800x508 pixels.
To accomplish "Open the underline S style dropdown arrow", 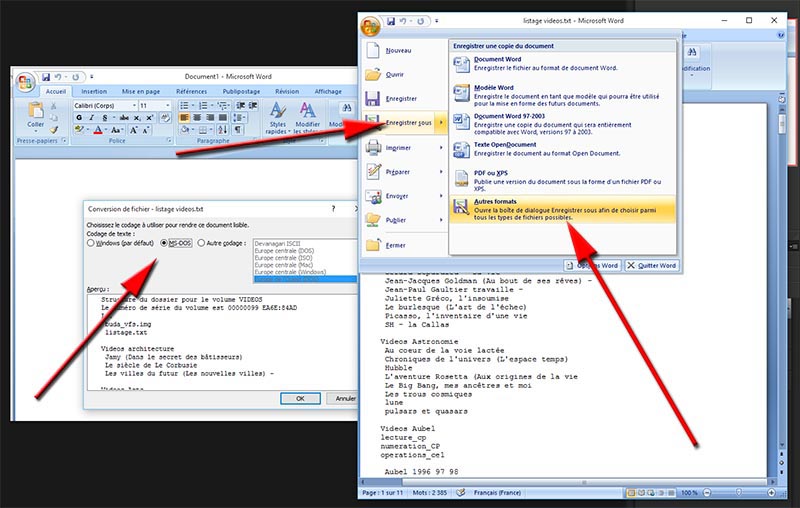I will tap(112, 118).
